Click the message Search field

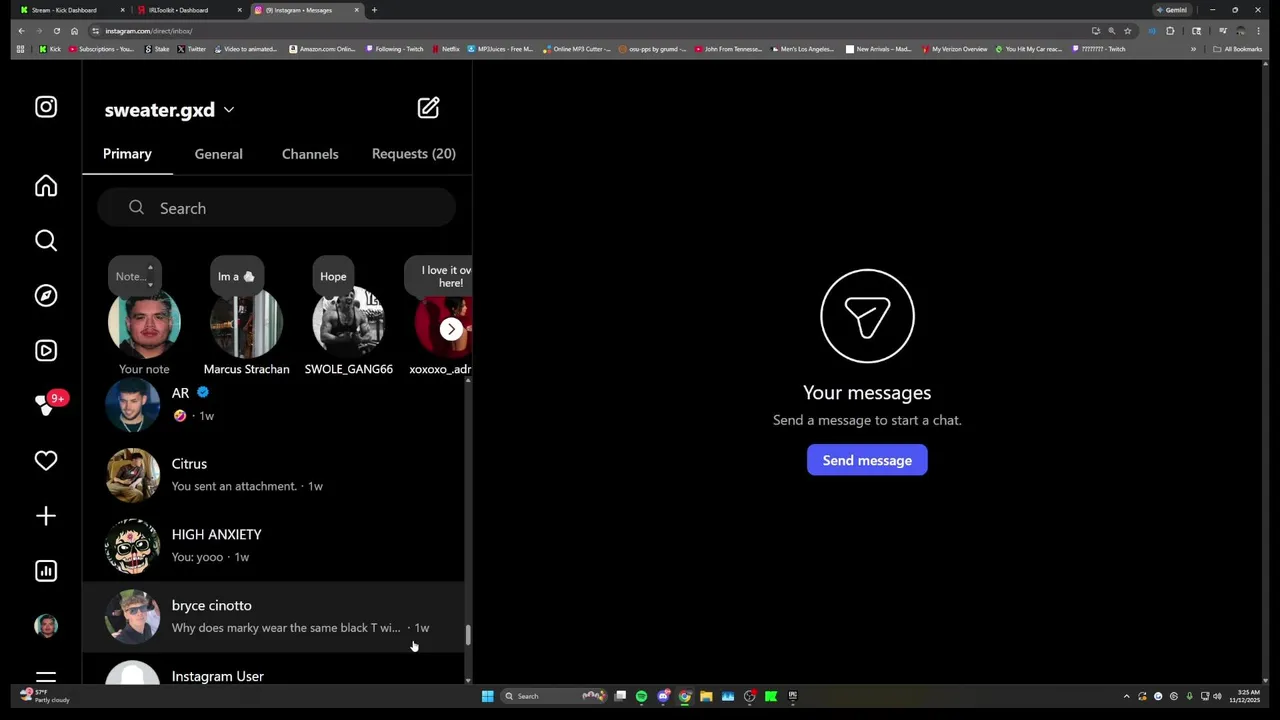(x=277, y=208)
